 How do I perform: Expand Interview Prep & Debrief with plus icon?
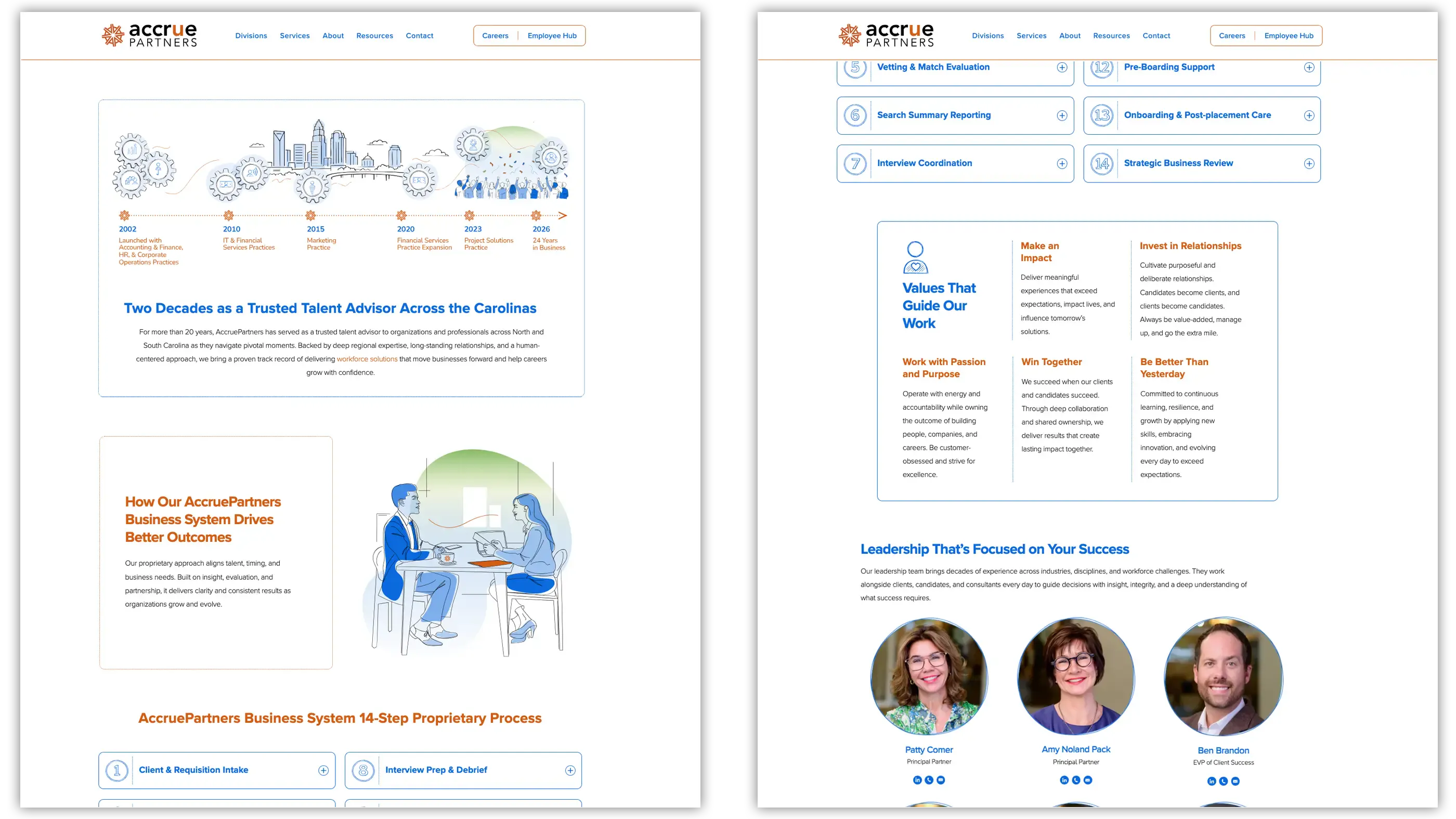tap(570, 771)
